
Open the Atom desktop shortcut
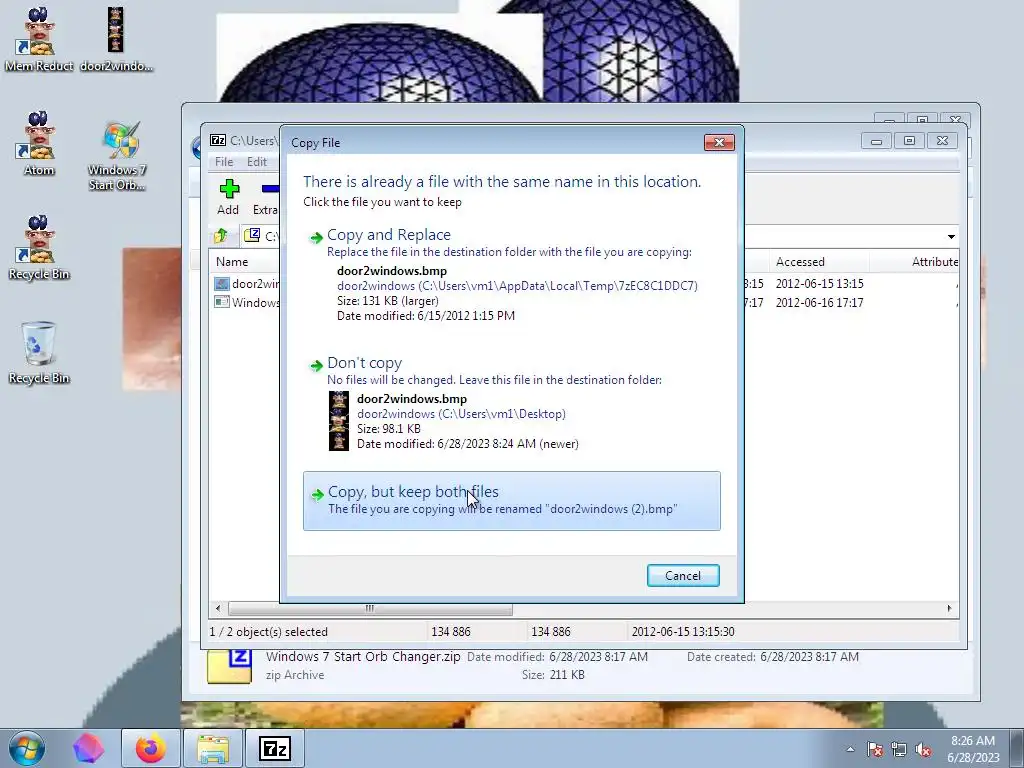pyautogui.click(x=39, y=144)
